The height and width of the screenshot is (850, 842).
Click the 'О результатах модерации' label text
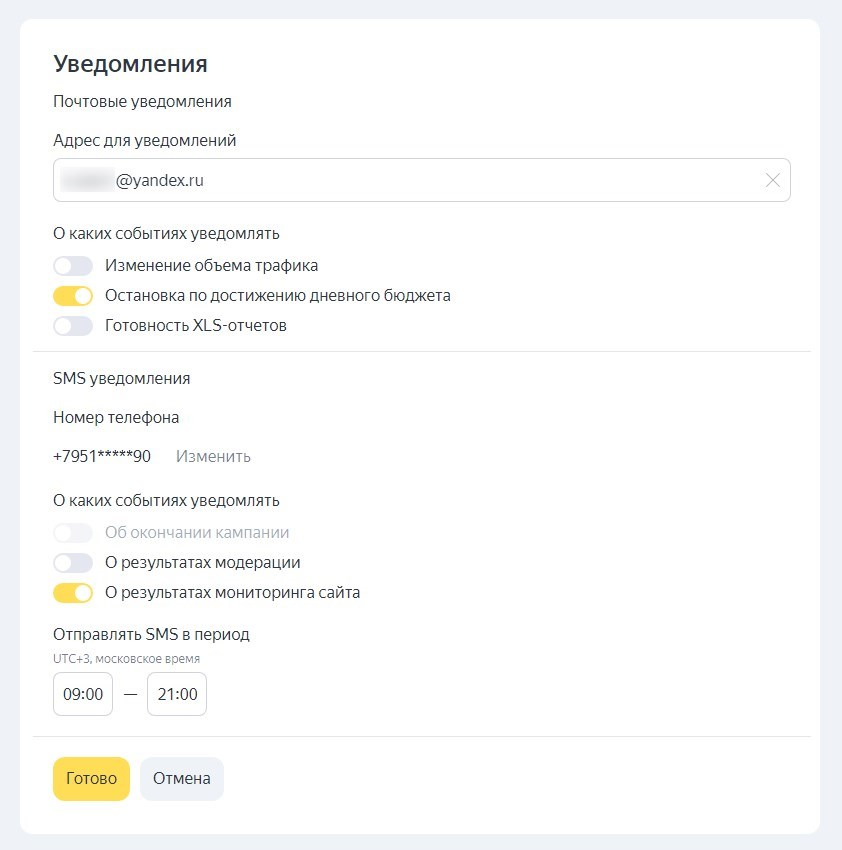pyautogui.click(x=203, y=563)
